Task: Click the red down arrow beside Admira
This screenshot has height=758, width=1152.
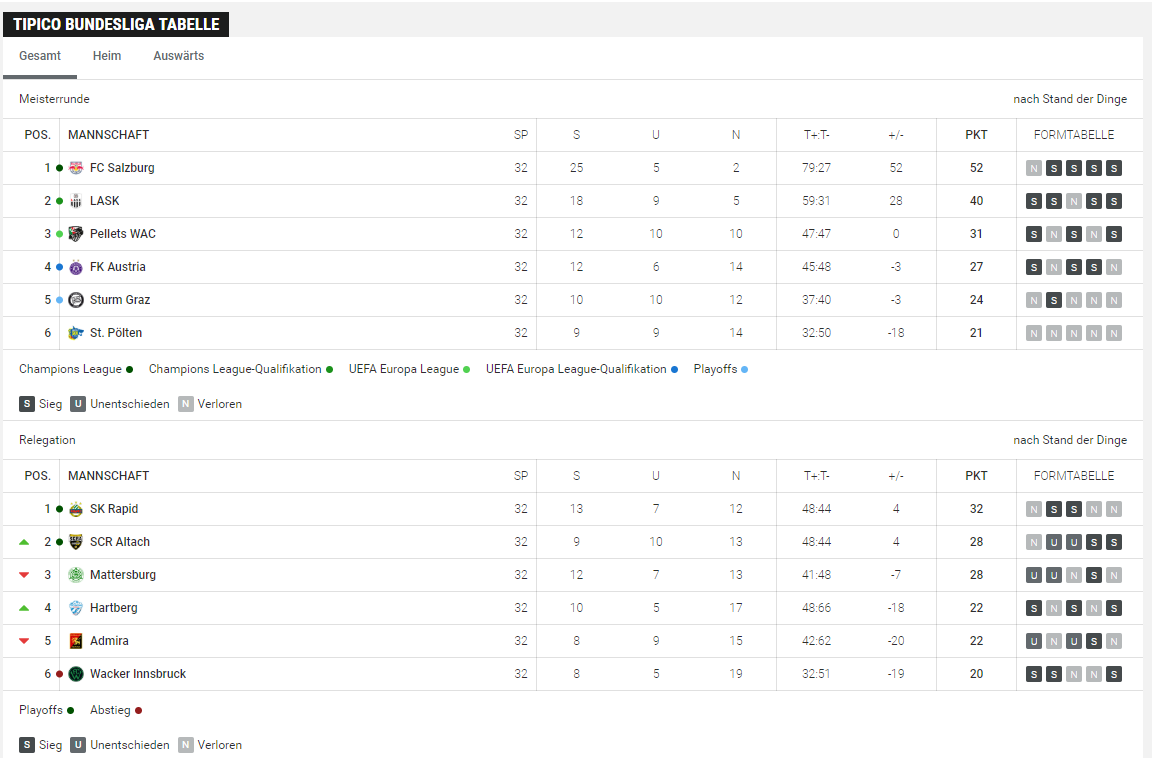Action: click(x=24, y=641)
